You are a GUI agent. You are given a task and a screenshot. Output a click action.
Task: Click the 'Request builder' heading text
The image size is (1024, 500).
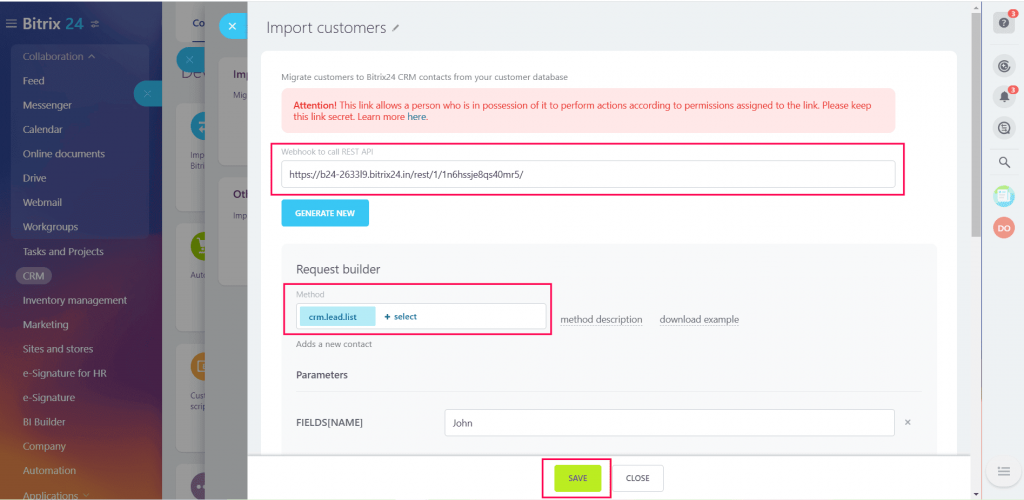tap(338, 269)
